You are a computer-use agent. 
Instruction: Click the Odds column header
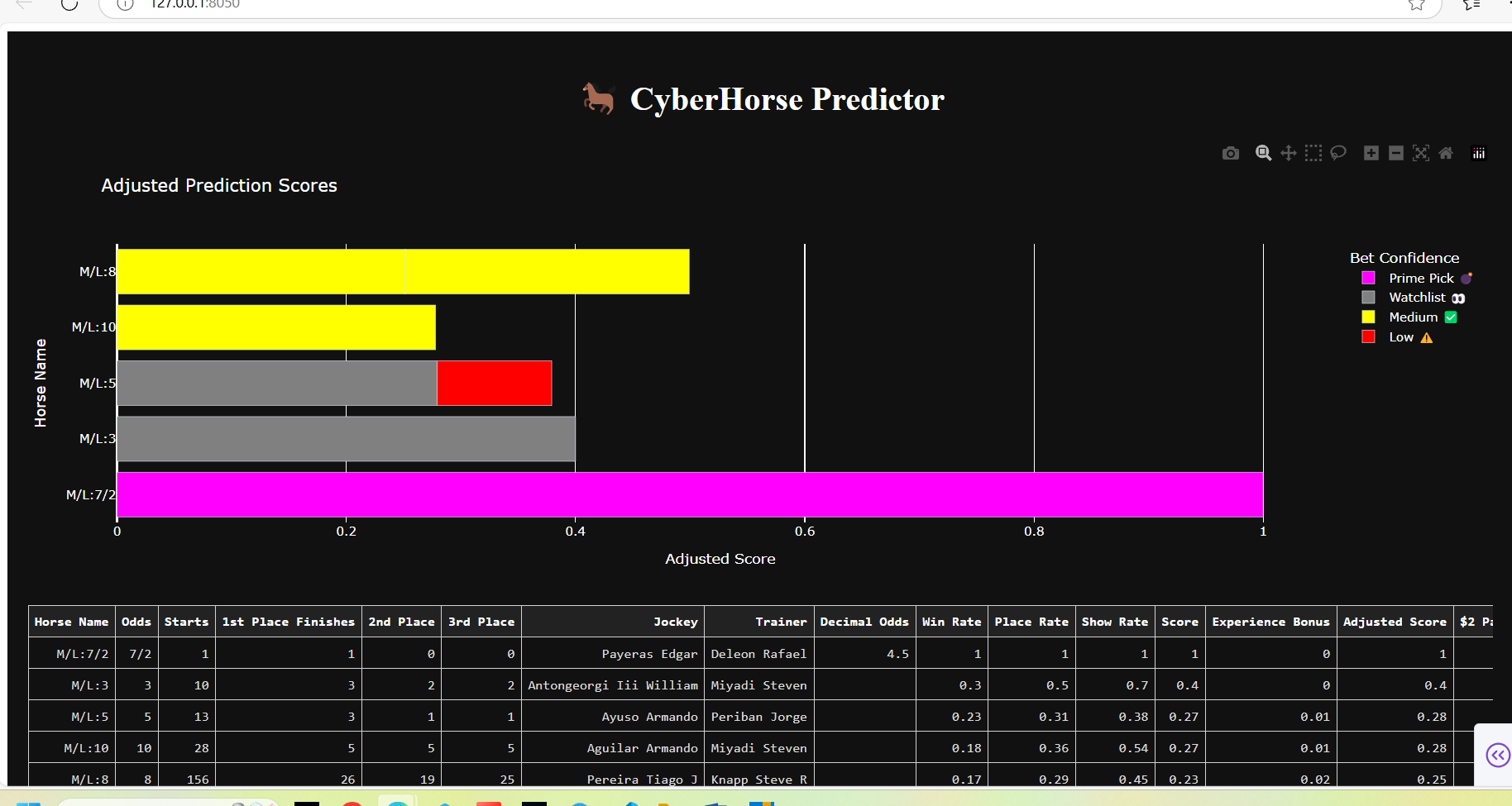(136, 622)
